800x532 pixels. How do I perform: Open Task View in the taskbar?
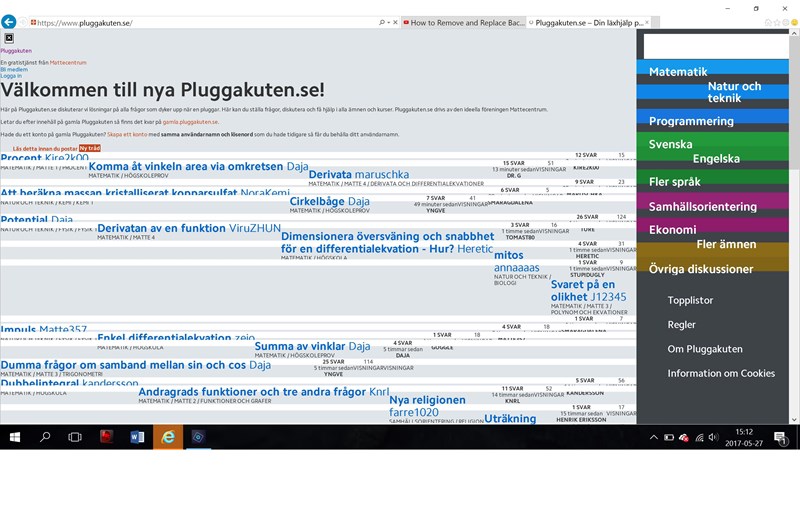coord(75,437)
